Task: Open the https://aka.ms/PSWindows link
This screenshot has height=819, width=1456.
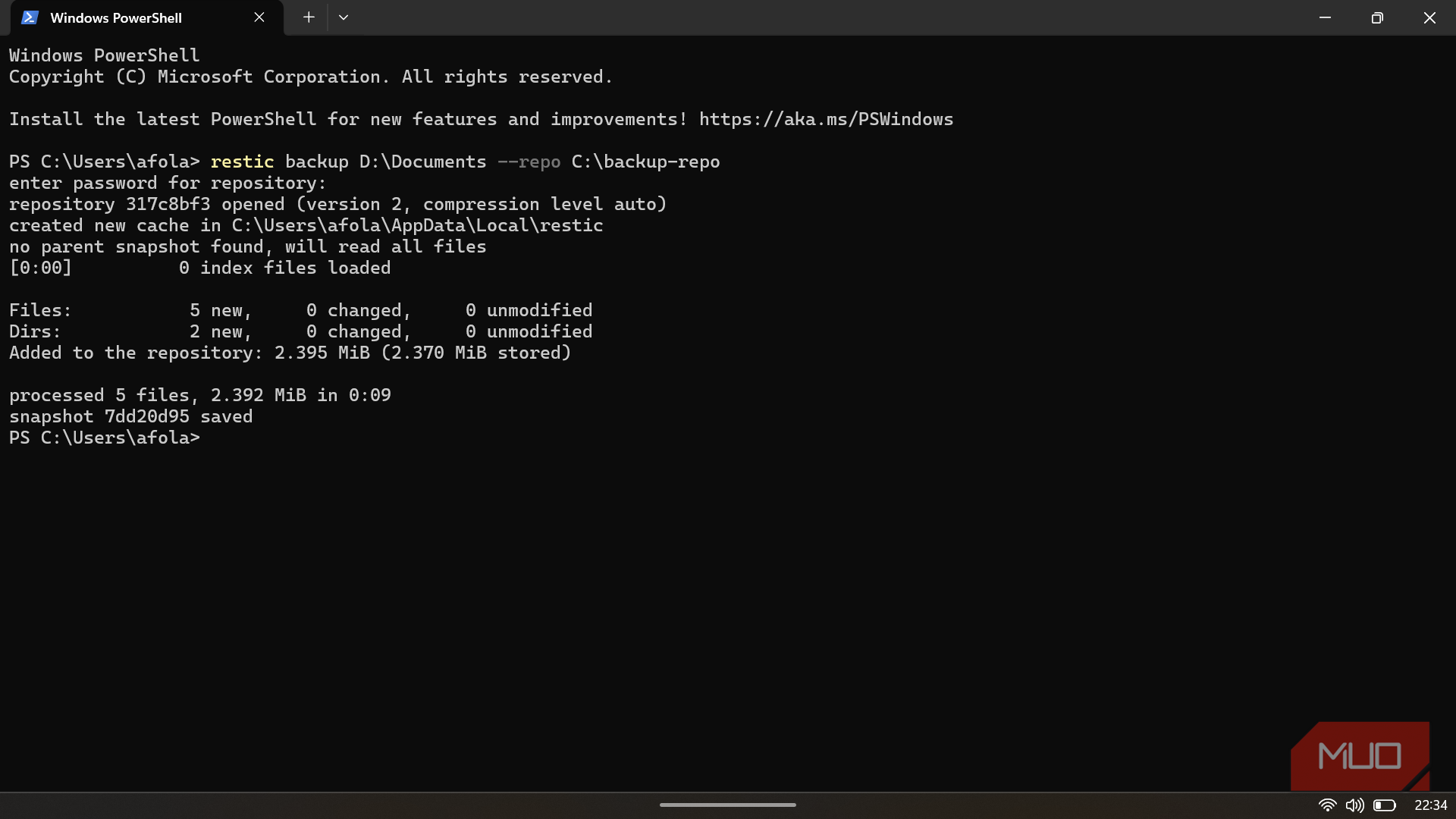Action: coord(827,119)
